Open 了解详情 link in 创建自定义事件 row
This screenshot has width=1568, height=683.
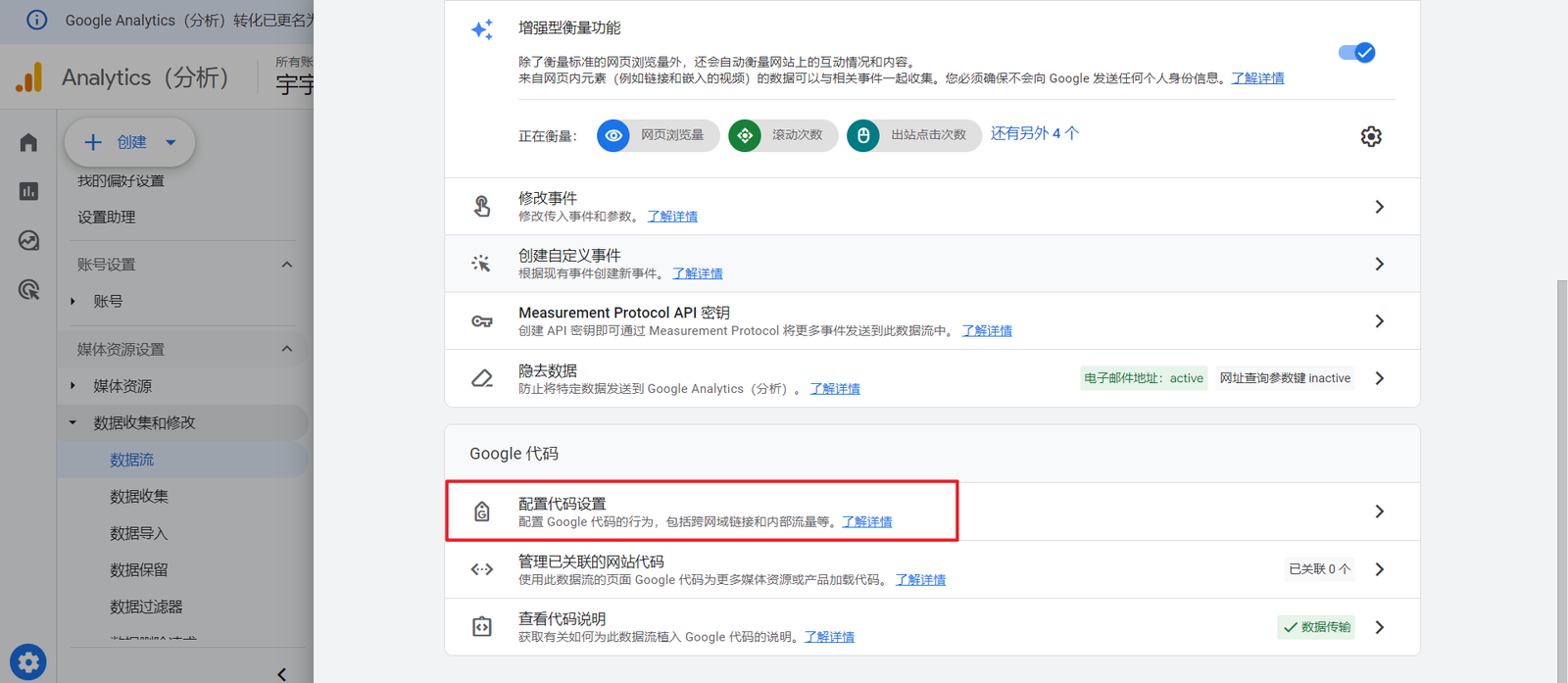pyautogui.click(x=698, y=273)
